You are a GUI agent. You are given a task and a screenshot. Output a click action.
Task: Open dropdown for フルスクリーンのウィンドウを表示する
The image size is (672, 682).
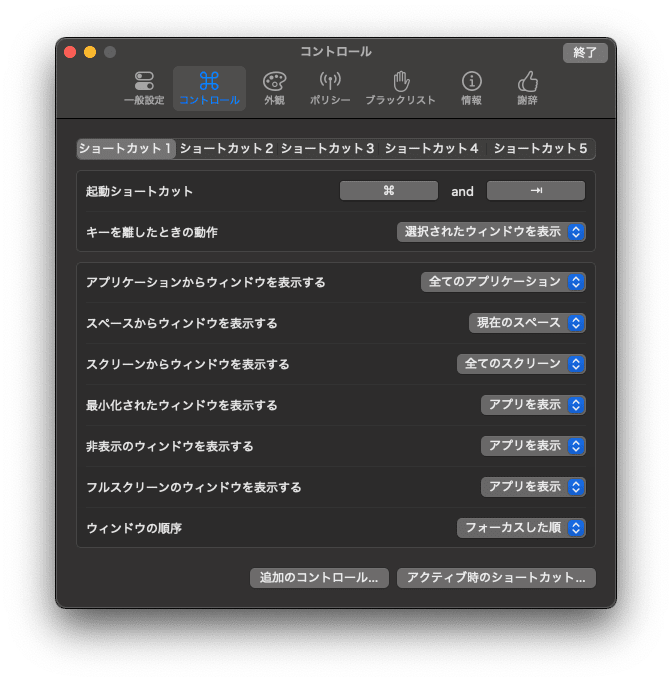click(x=533, y=487)
